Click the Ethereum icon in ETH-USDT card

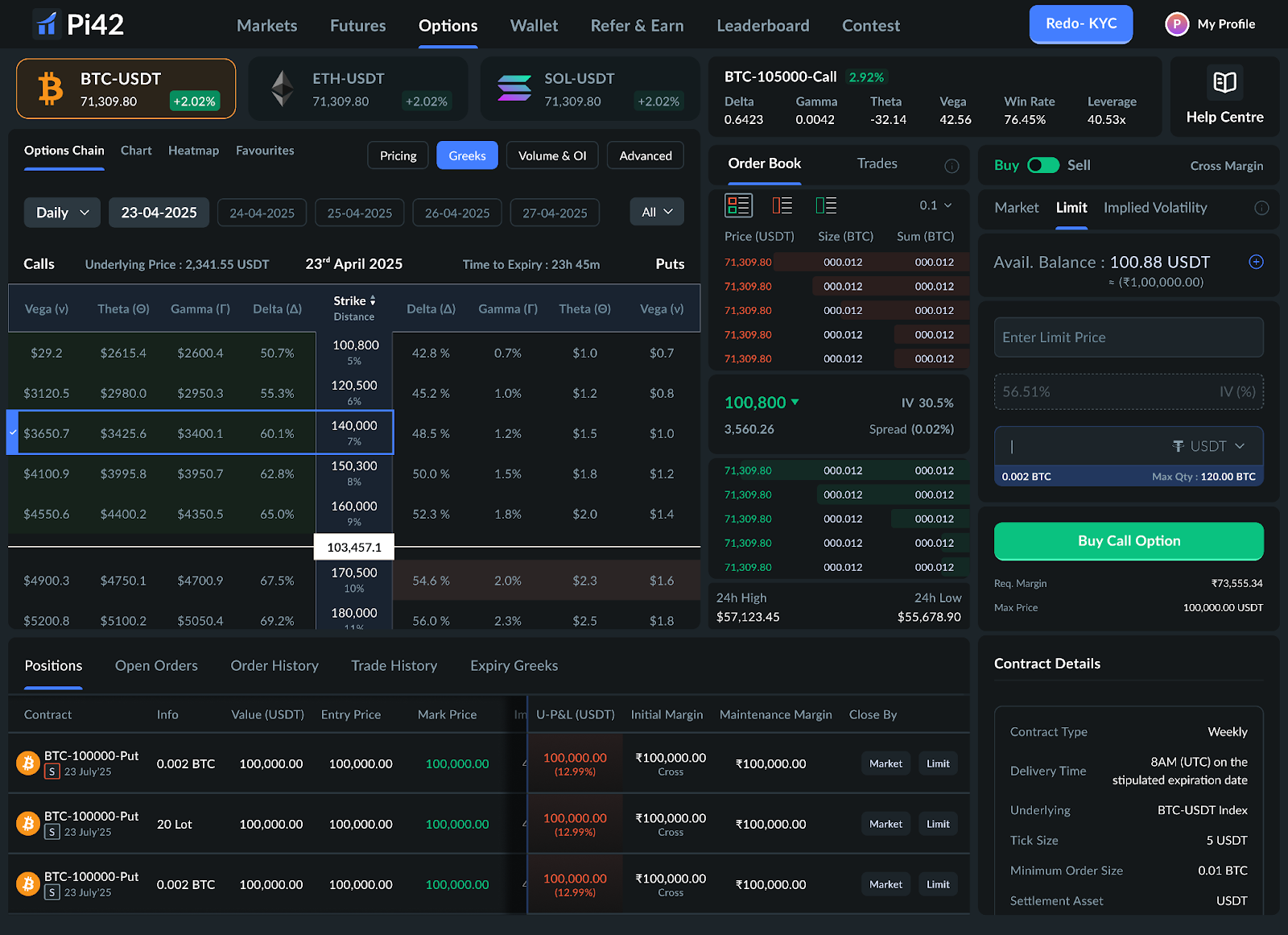pyautogui.click(x=282, y=89)
